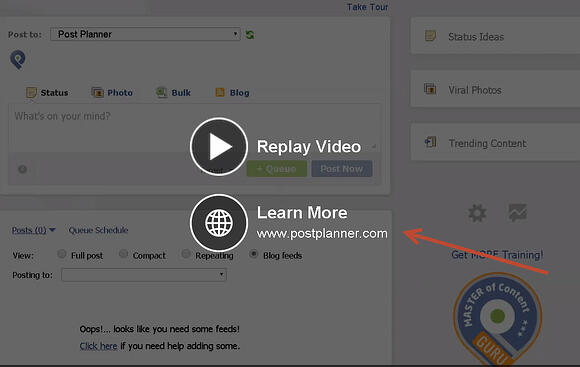Viewport: 580px width, 367px height.
Task: Select the Repeating view radio button
Action: click(x=186, y=254)
